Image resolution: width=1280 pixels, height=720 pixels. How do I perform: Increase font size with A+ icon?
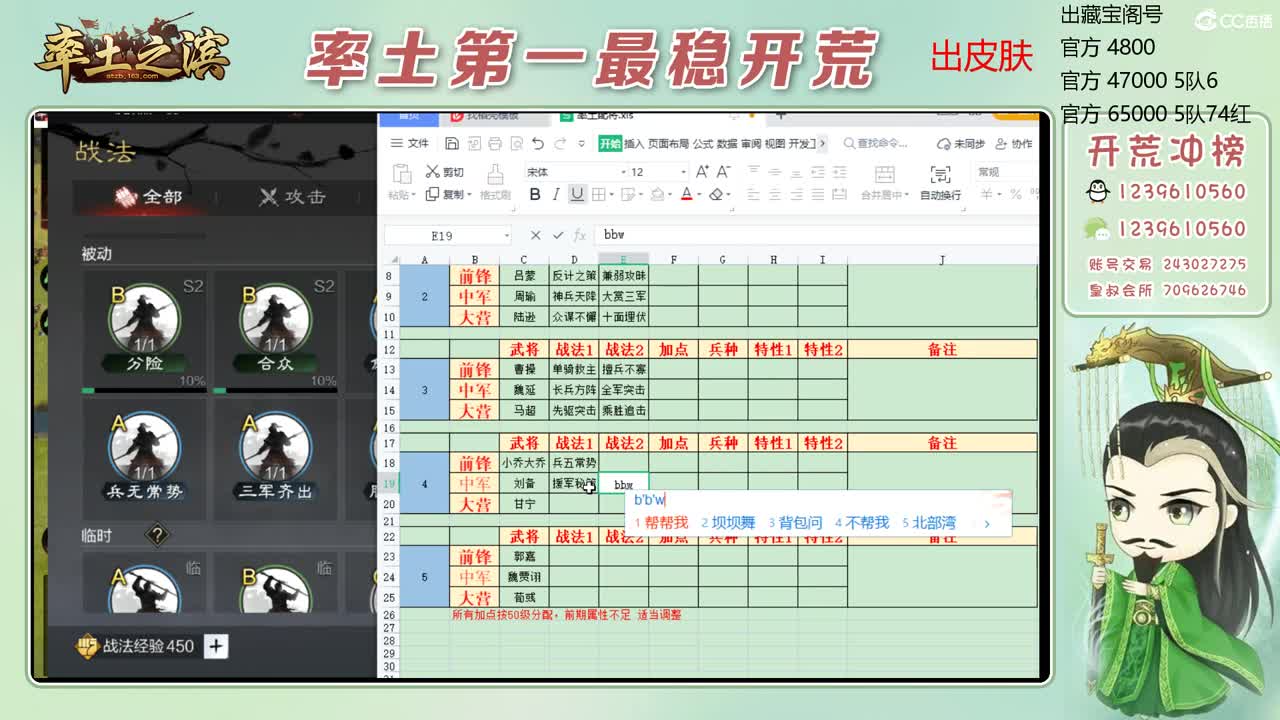pos(702,172)
